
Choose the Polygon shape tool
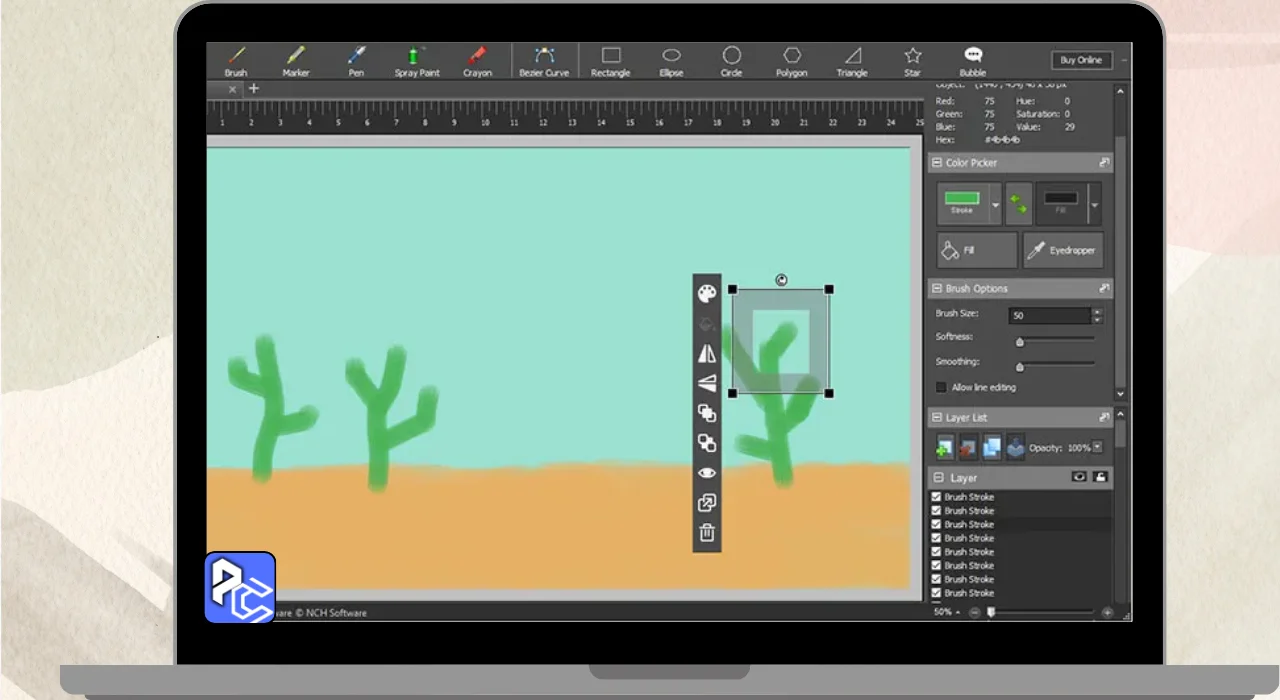pyautogui.click(x=792, y=61)
